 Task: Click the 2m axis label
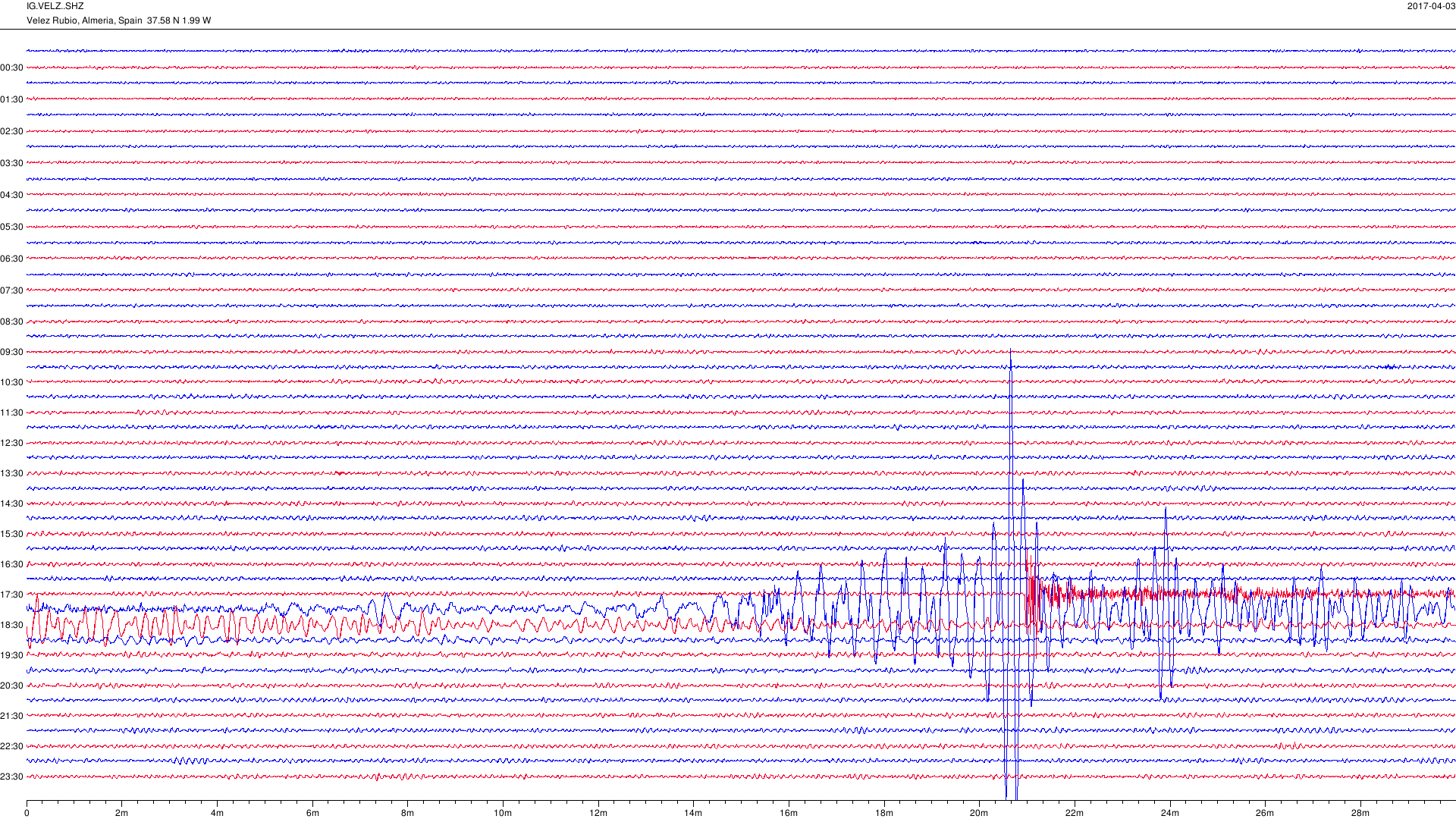click(122, 813)
